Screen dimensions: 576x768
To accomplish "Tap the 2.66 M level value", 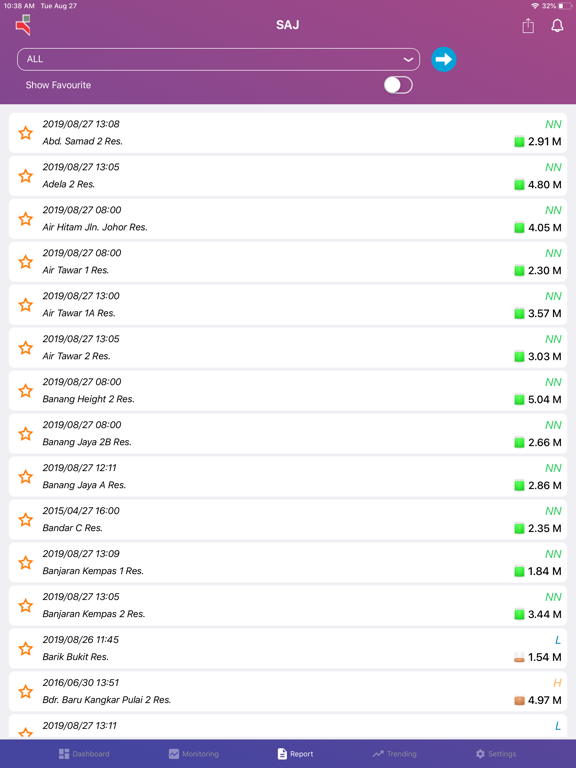I will click(x=545, y=443).
